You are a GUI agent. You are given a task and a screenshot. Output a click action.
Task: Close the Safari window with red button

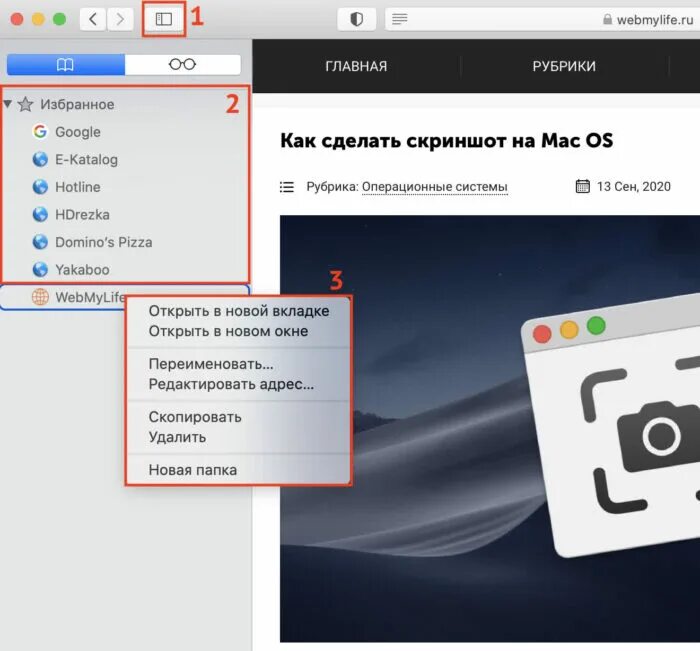pos(17,19)
